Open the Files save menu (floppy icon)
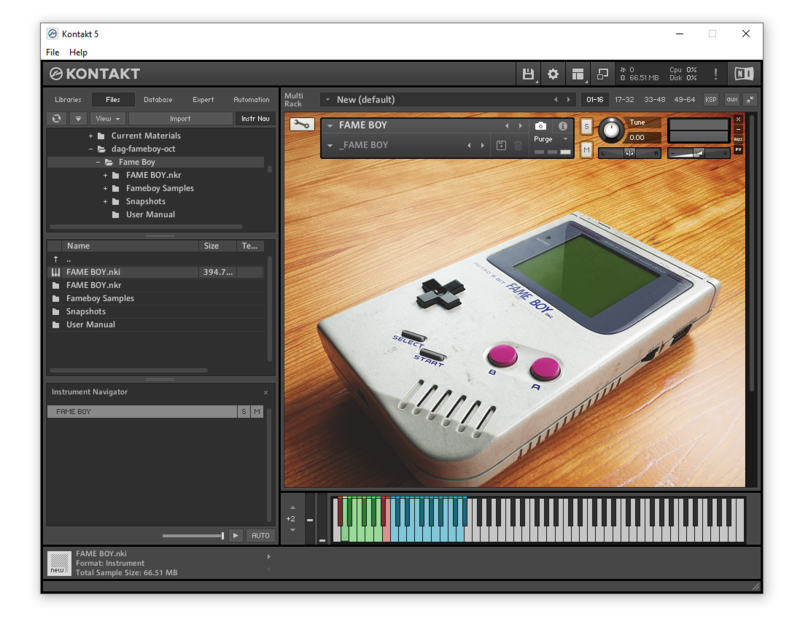 tap(528, 74)
